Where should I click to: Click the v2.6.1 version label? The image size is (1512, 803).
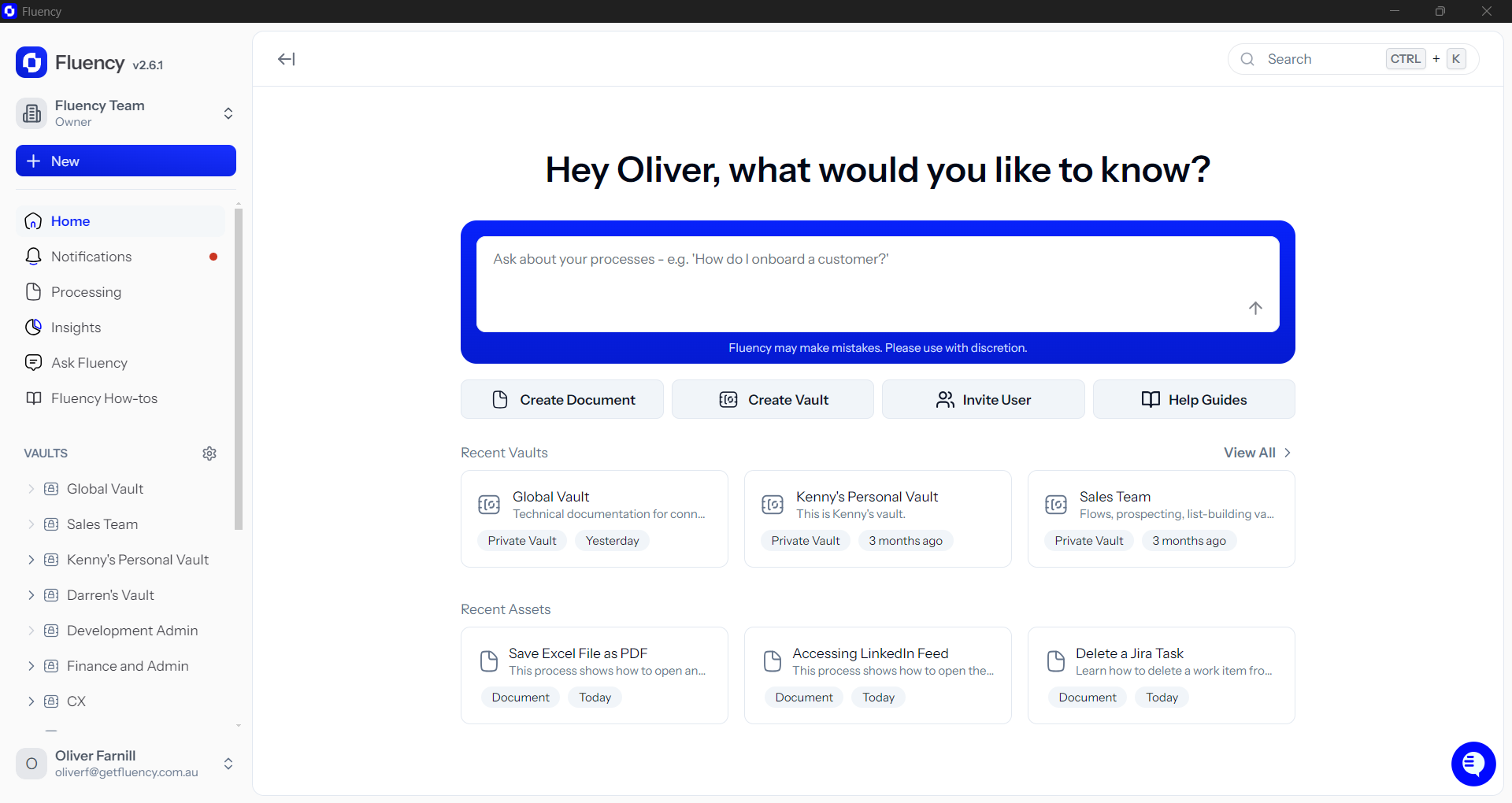click(148, 65)
